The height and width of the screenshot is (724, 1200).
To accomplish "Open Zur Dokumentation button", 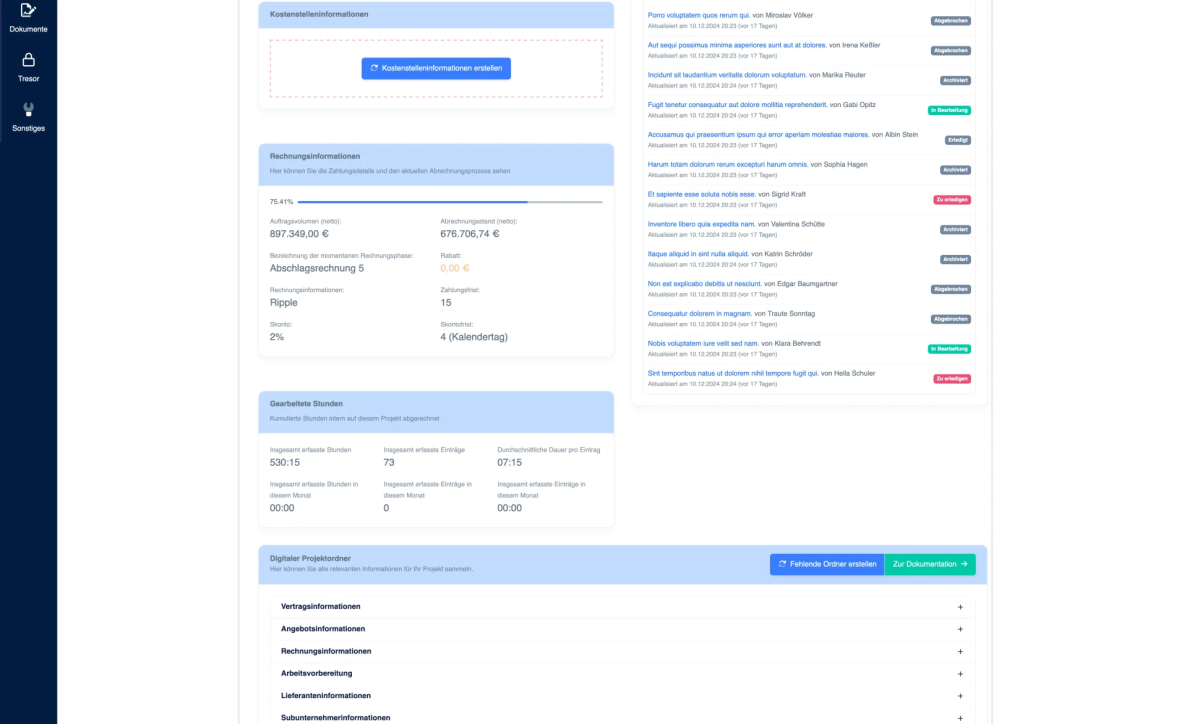I will (x=930, y=564).
